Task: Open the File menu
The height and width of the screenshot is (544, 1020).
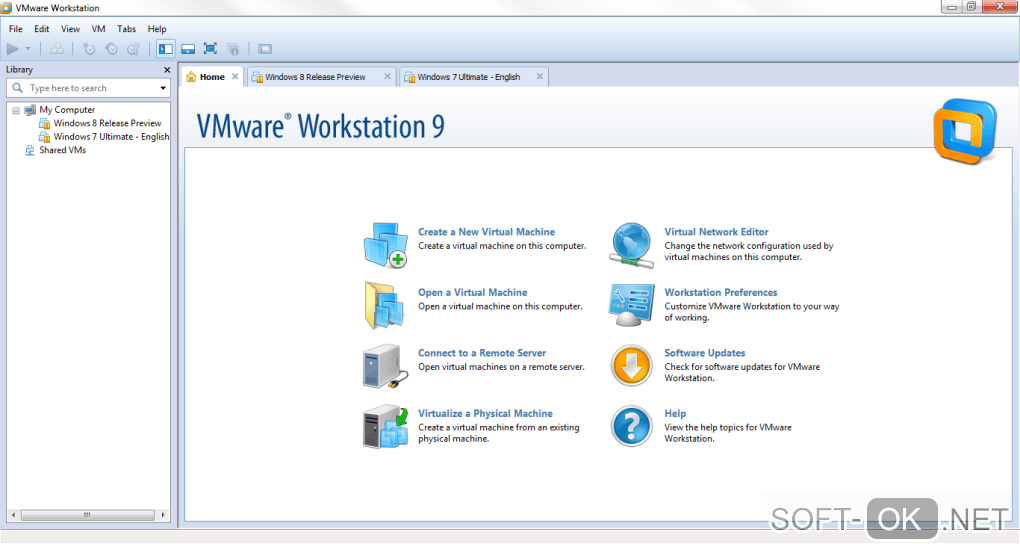Action: [x=16, y=29]
